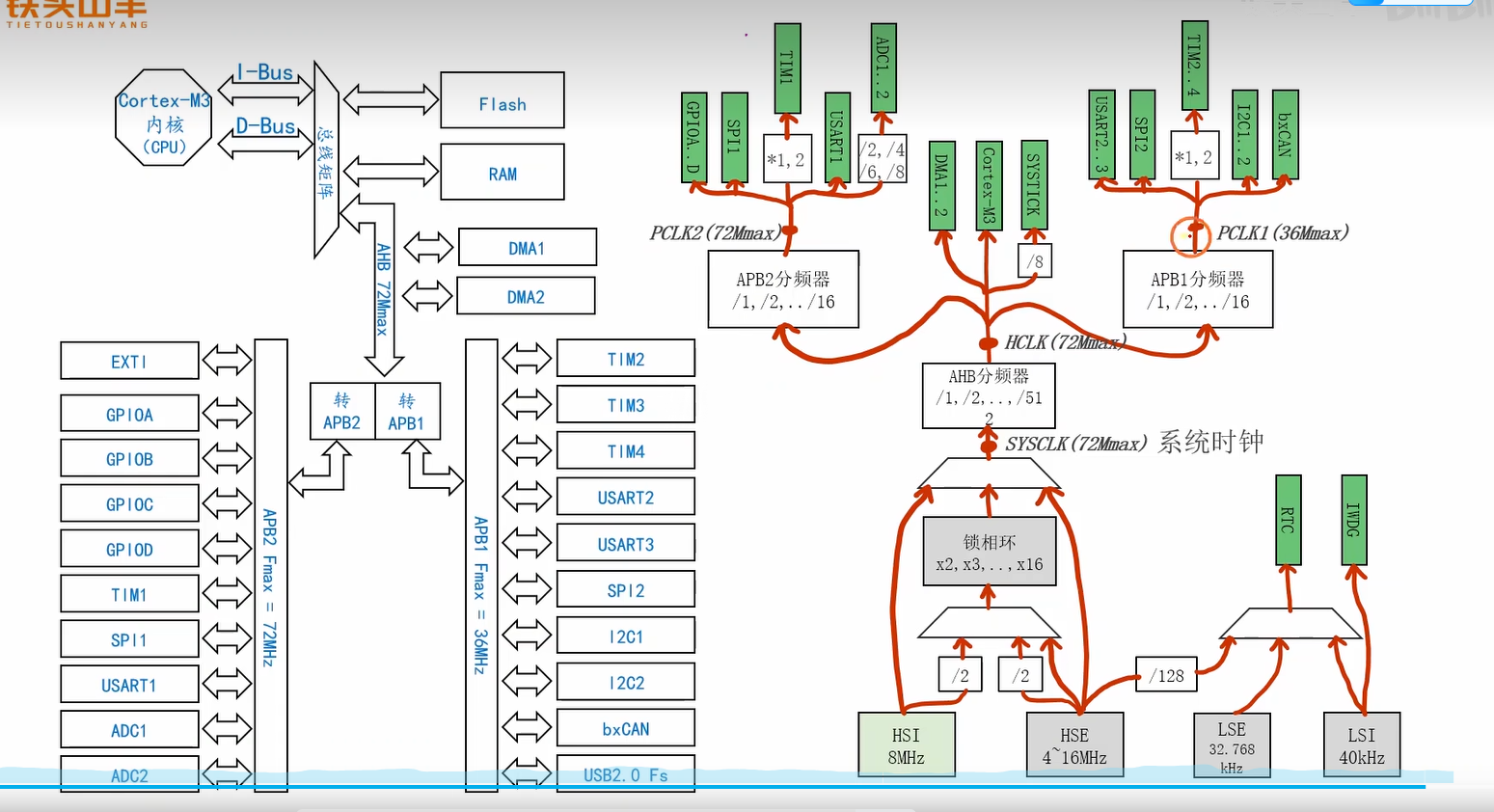Click the USART1 box on the APB2 bus
Image resolution: width=1494 pixels, height=812 pixels.
pyautogui.click(x=129, y=684)
